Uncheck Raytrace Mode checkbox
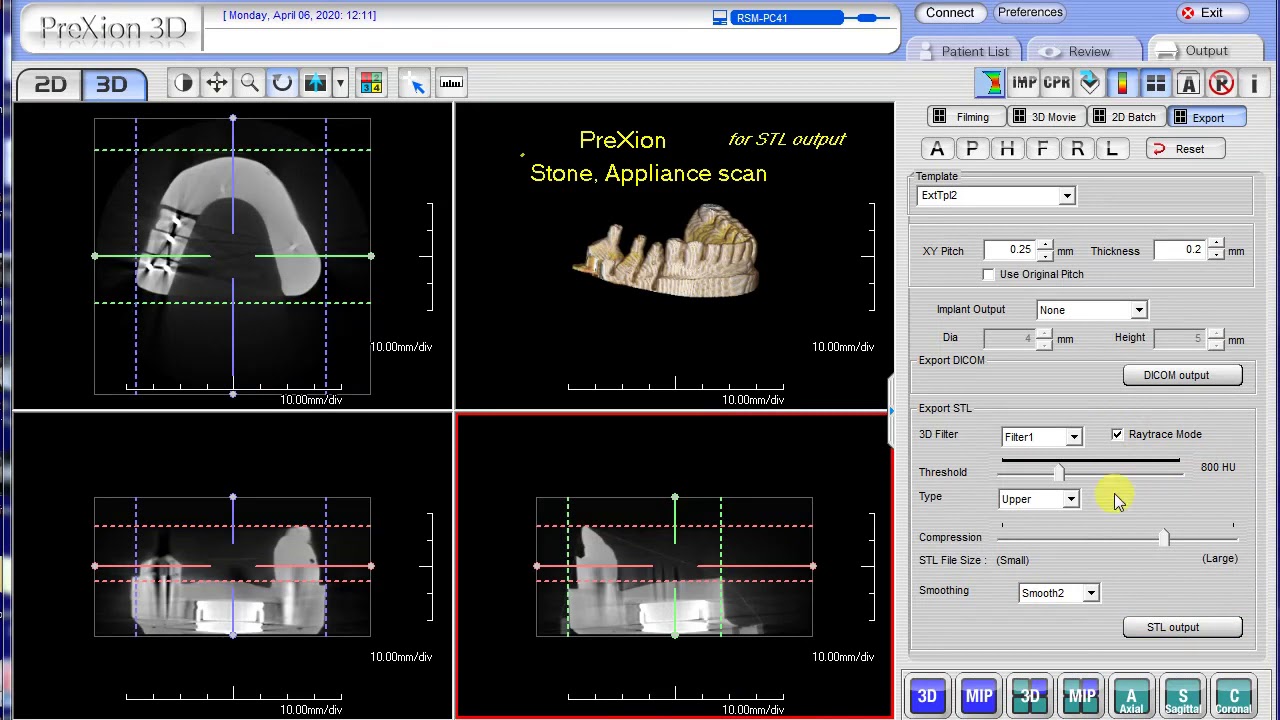Image resolution: width=1280 pixels, height=720 pixels. point(1117,434)
